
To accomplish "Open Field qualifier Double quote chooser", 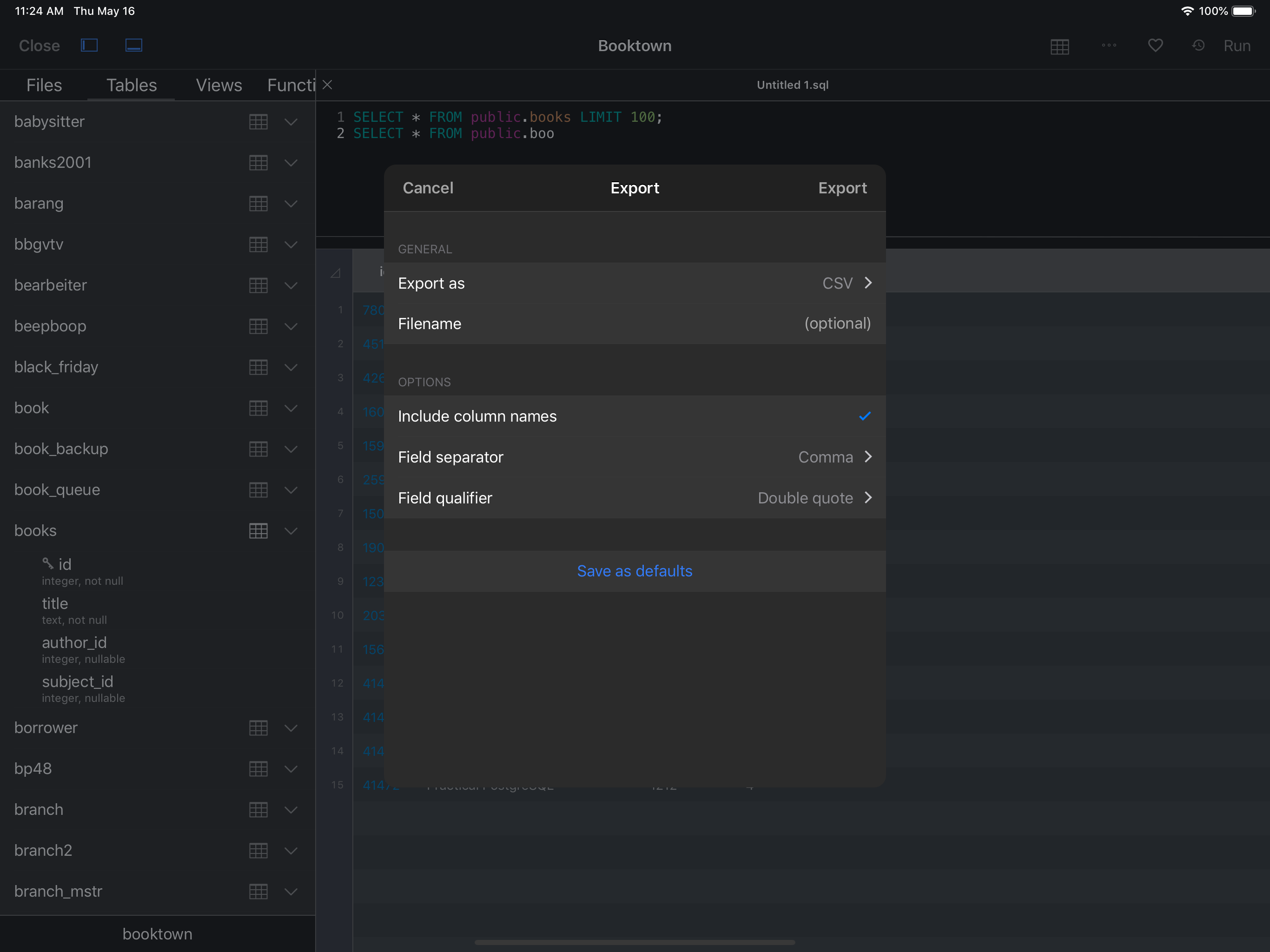I will [635, 498].
